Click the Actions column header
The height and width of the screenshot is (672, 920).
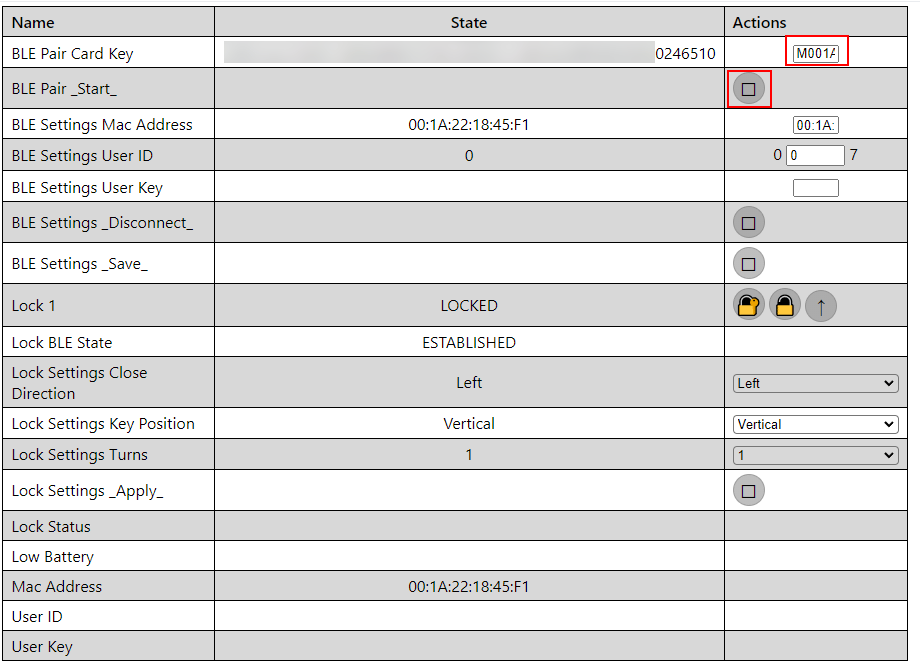pyautogui.click(x=759, y=23)
